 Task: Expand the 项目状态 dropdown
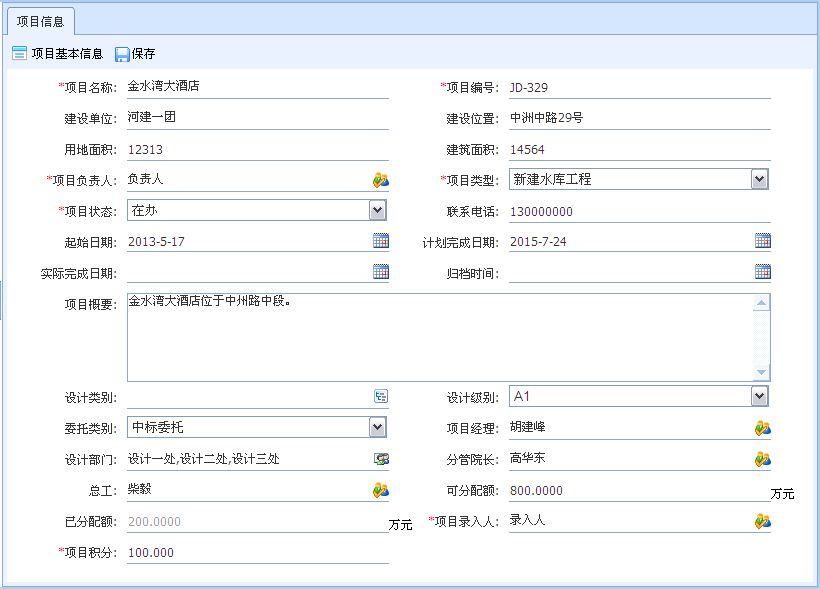[378, 210]
